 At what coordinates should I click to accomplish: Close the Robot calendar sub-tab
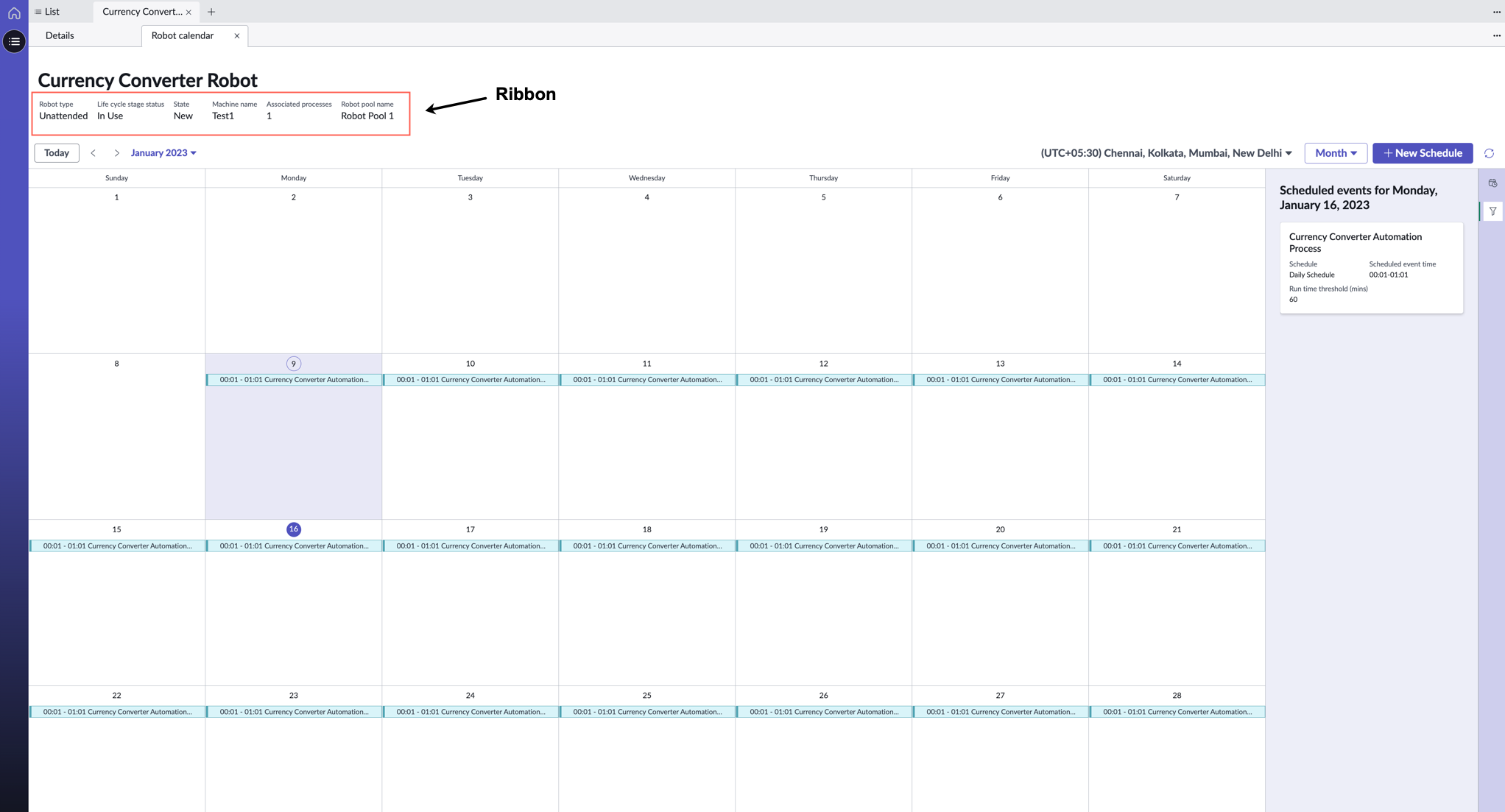pos(237,35)
